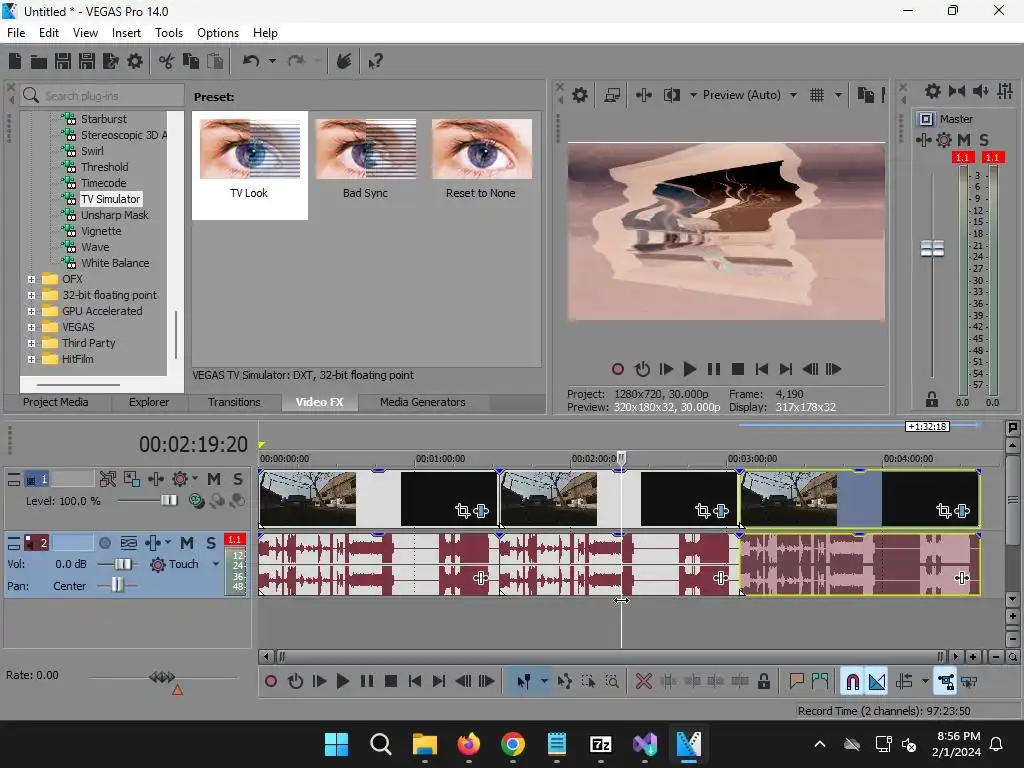
Task: Copy snapshot to clipboard in preview
Action: 865,95
